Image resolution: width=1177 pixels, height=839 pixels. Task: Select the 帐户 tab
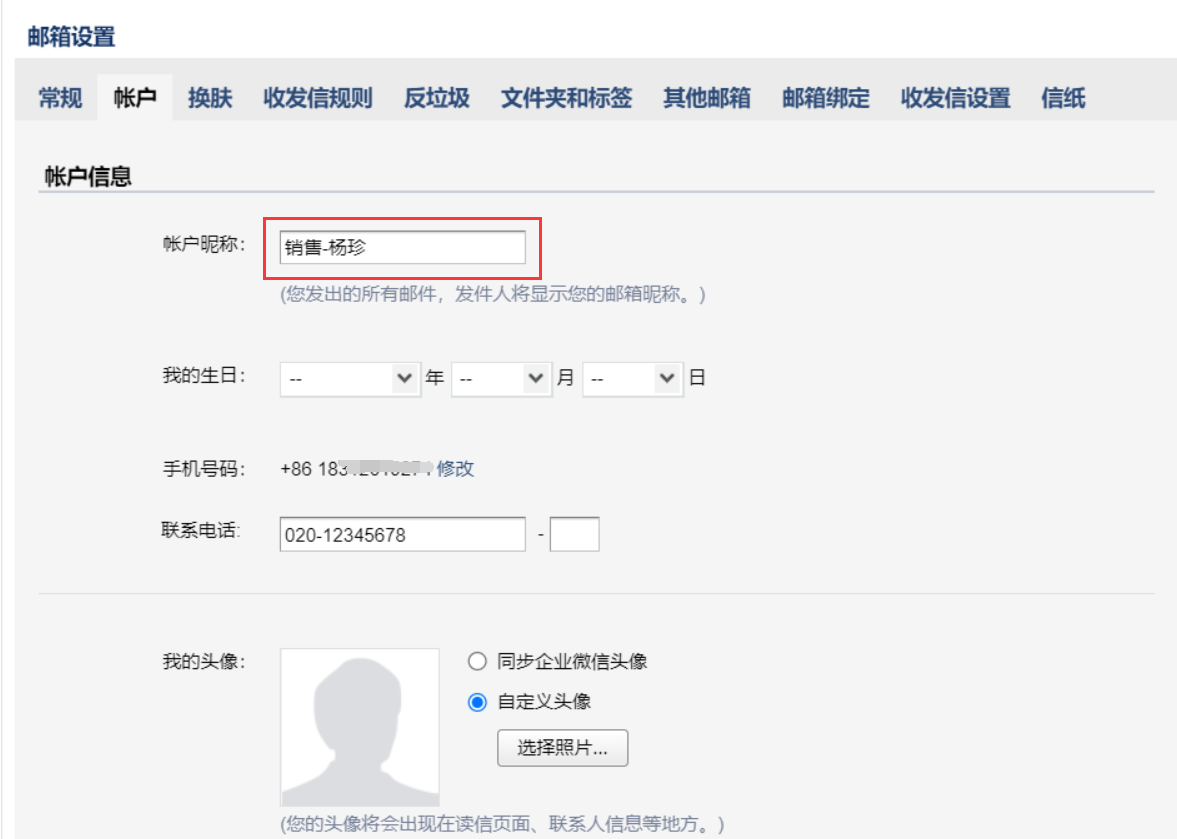(135, 98)
